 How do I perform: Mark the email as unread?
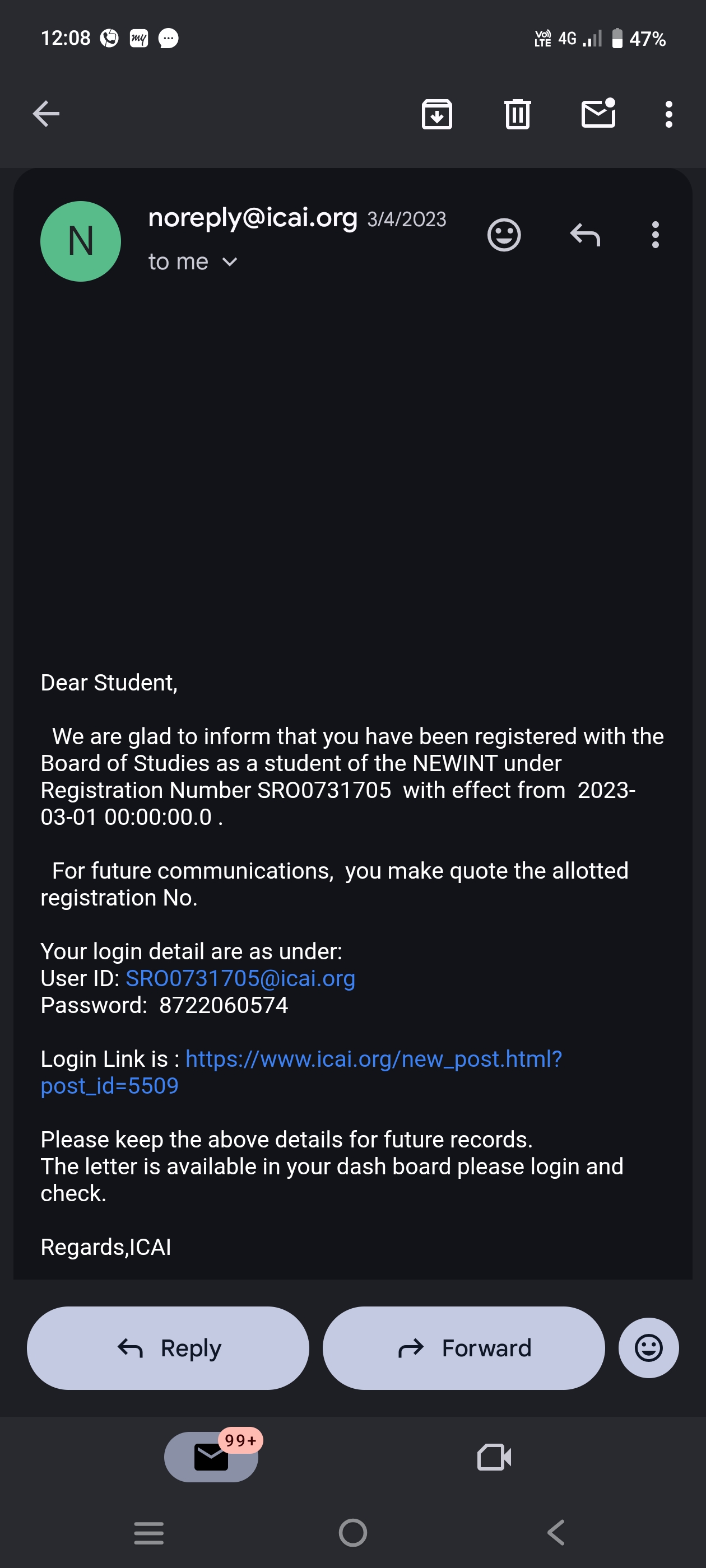(598, 114)
